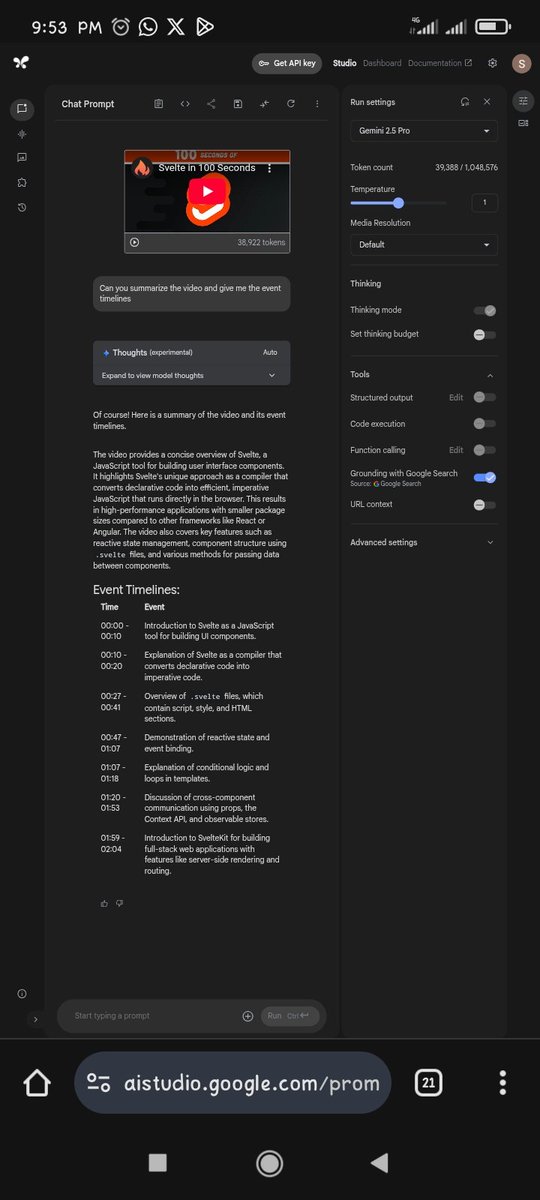Enable Set thinking budget switch
The width and height of the screenshot is (540, 1200).
(484, 334)
